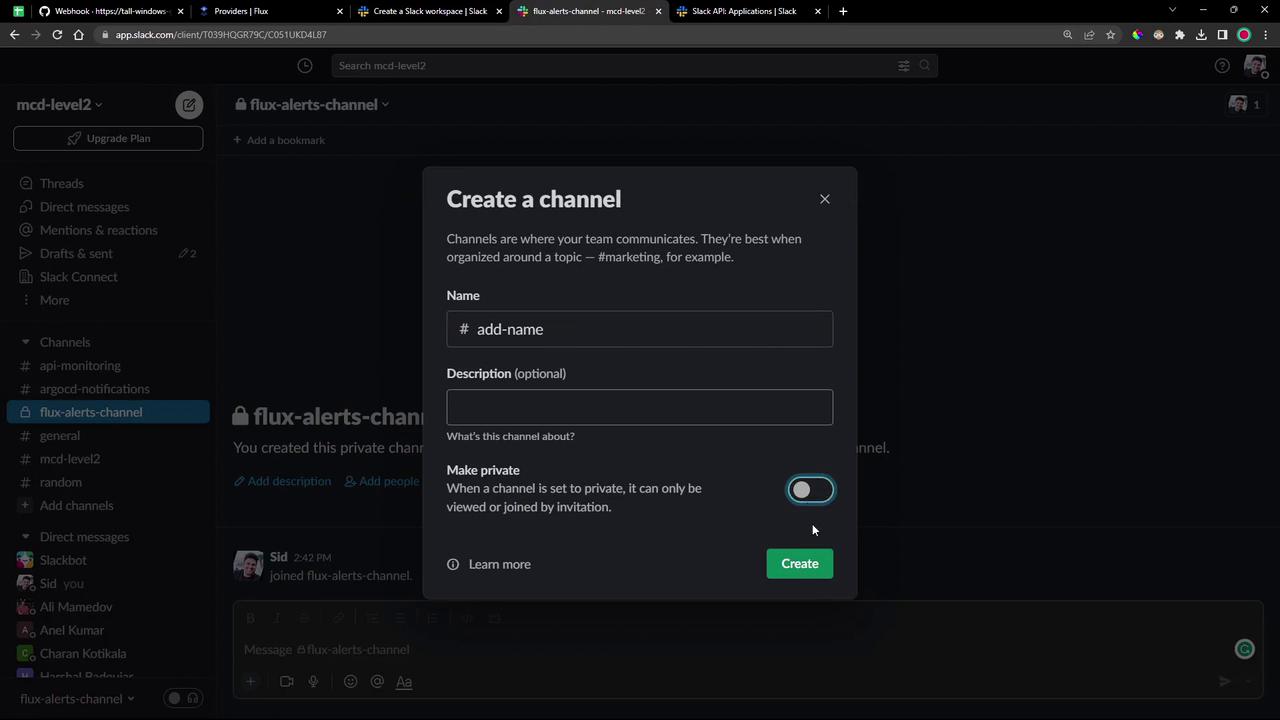Click the browser address bar
The height and width of the screenshot is (720, 1280).
point(580,35)
